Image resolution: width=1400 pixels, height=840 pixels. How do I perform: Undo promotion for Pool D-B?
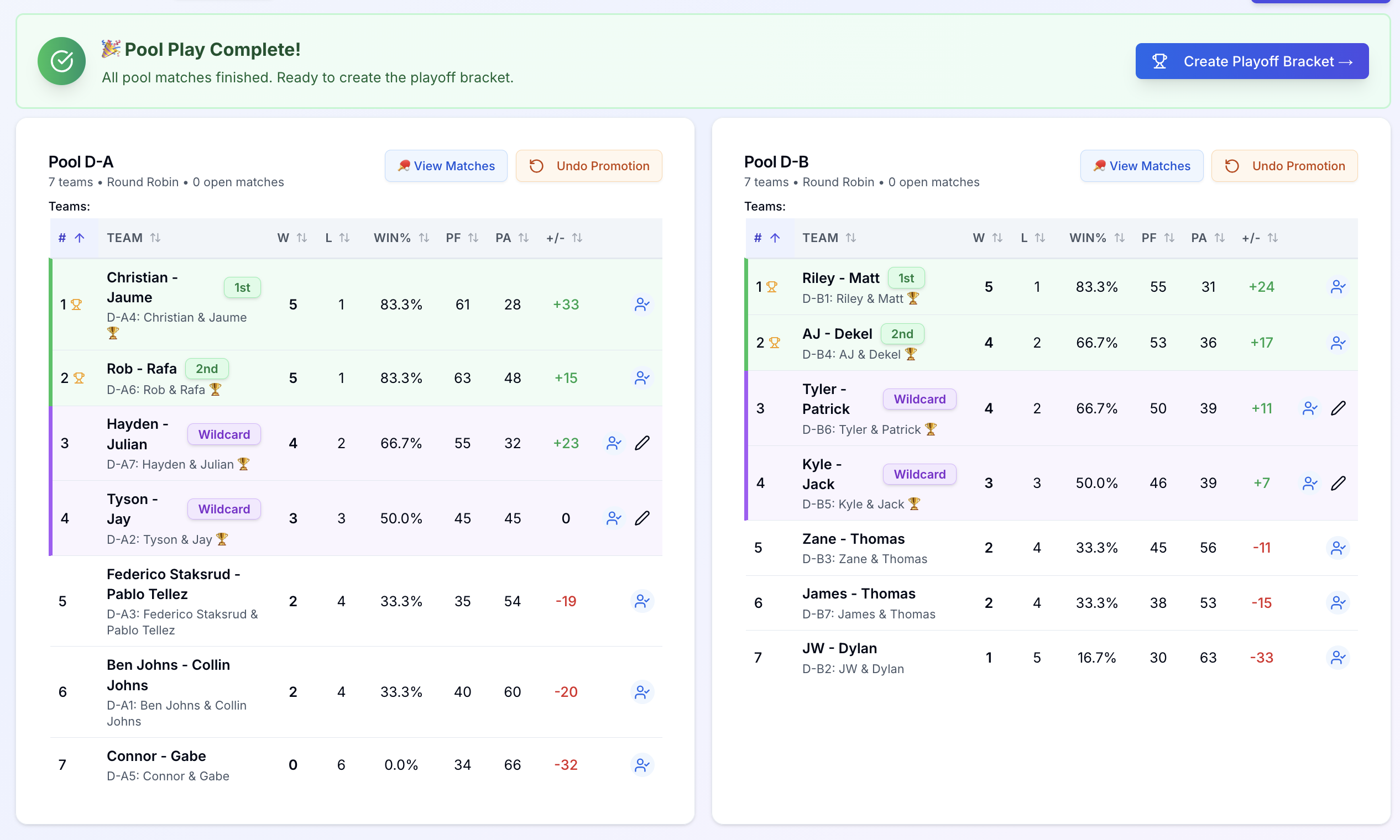click(x=1284, y=166)
